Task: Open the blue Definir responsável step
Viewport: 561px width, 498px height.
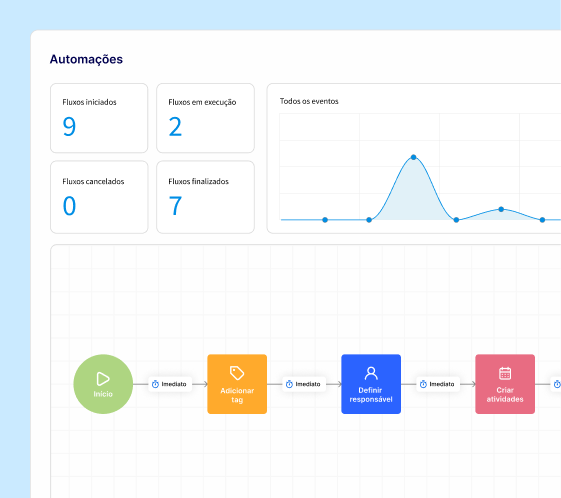Action: click(371, 384)
